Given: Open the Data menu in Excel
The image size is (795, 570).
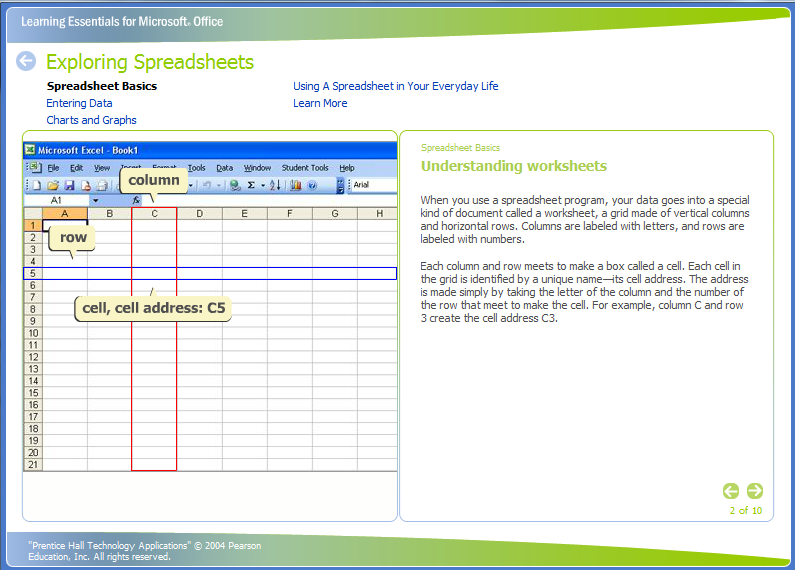Looking at the screenshot, I should tap(224, 168).
